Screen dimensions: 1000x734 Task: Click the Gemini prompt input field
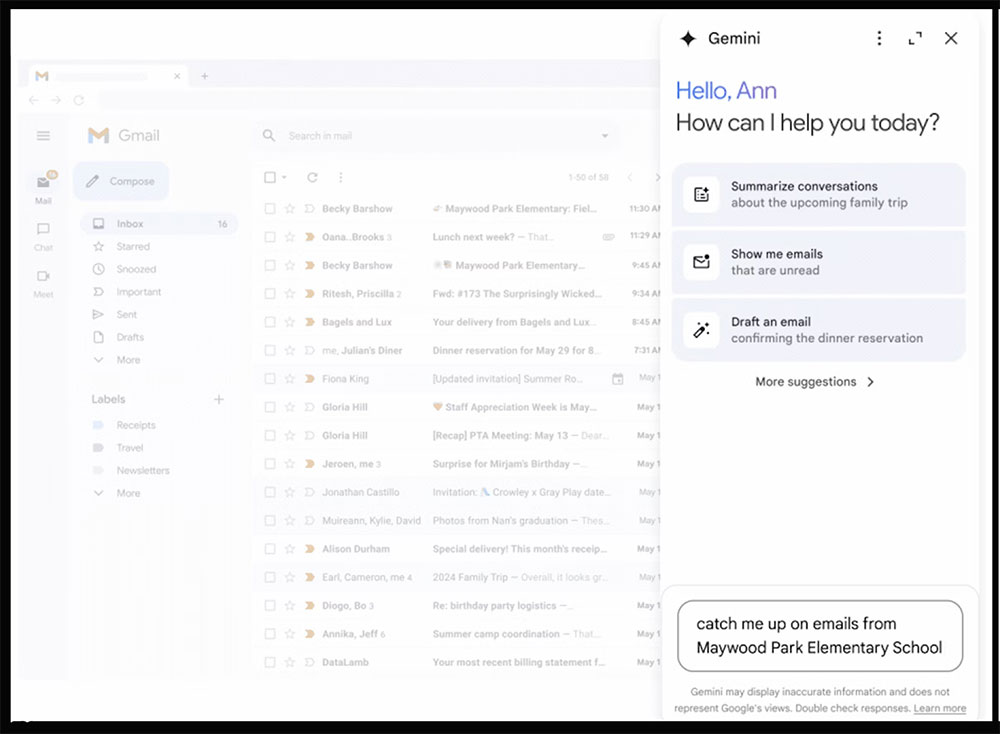click(820, 635)
